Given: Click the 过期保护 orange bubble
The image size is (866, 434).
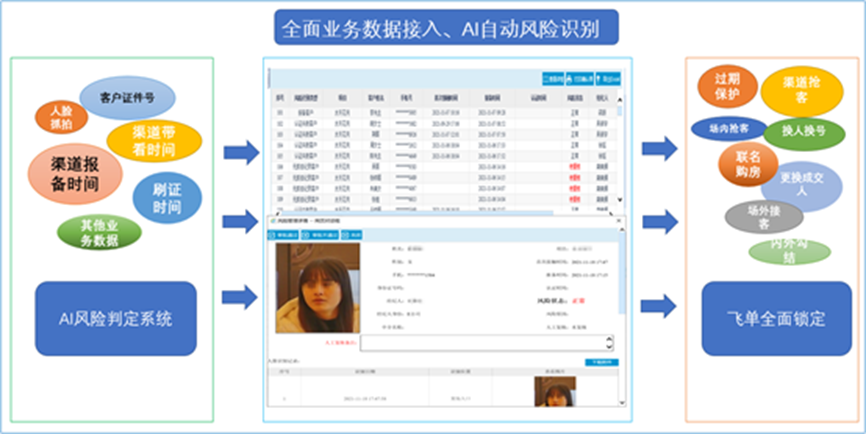Looking at the screenshot, I should pyautogui.click(x=720, y=87).
